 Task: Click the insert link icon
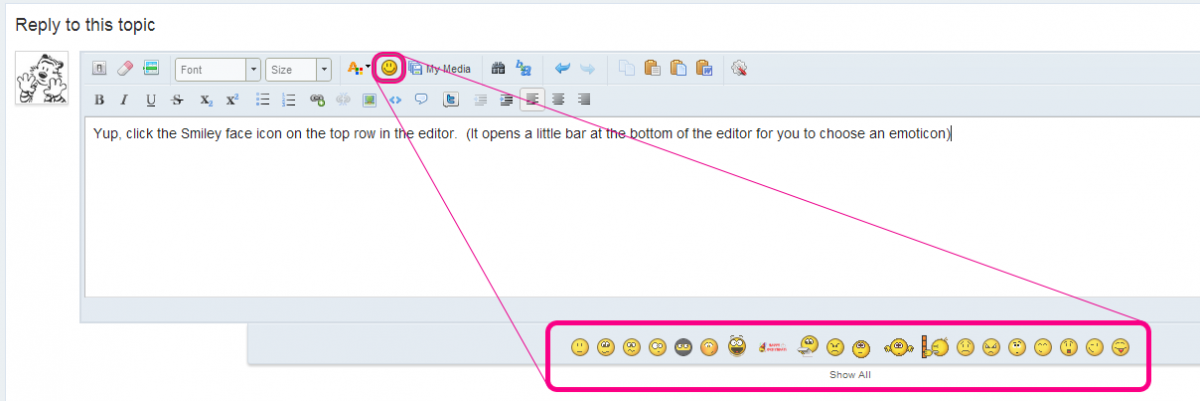pyautogui.click(x=318, y=100)
